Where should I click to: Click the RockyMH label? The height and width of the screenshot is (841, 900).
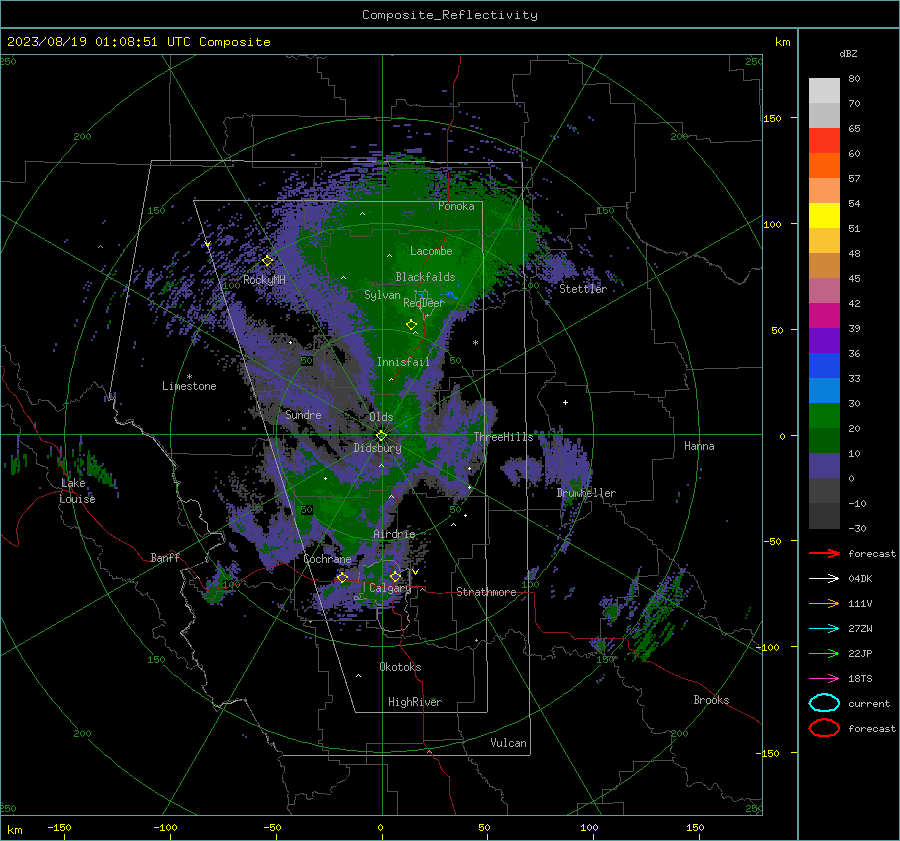pyautogui.click(x=264, y=280)
